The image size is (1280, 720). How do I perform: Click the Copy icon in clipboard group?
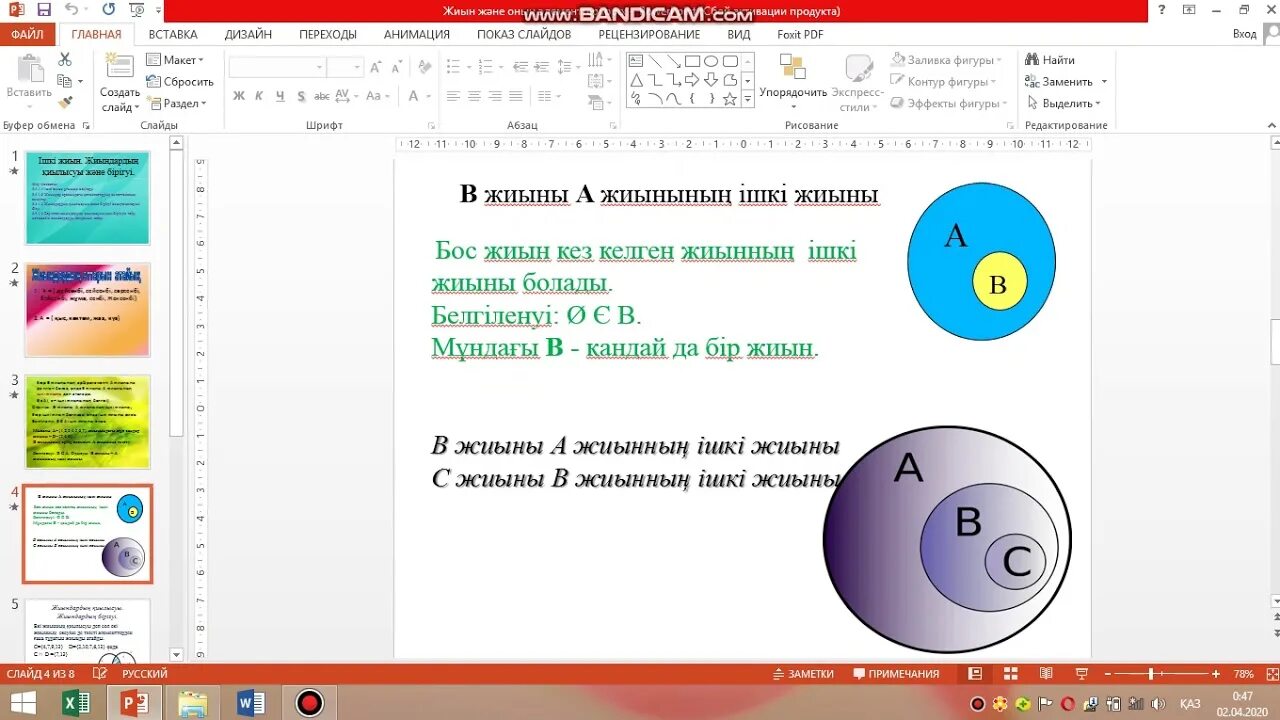[65, 81]
